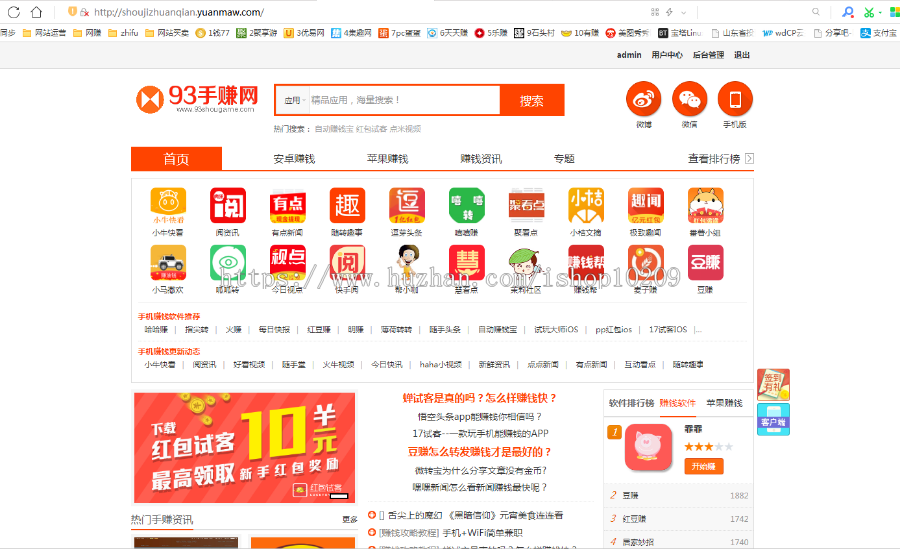Open the 快手阅 app icon
The width and height of the screenshot is (900, 551).
point(347,263)
